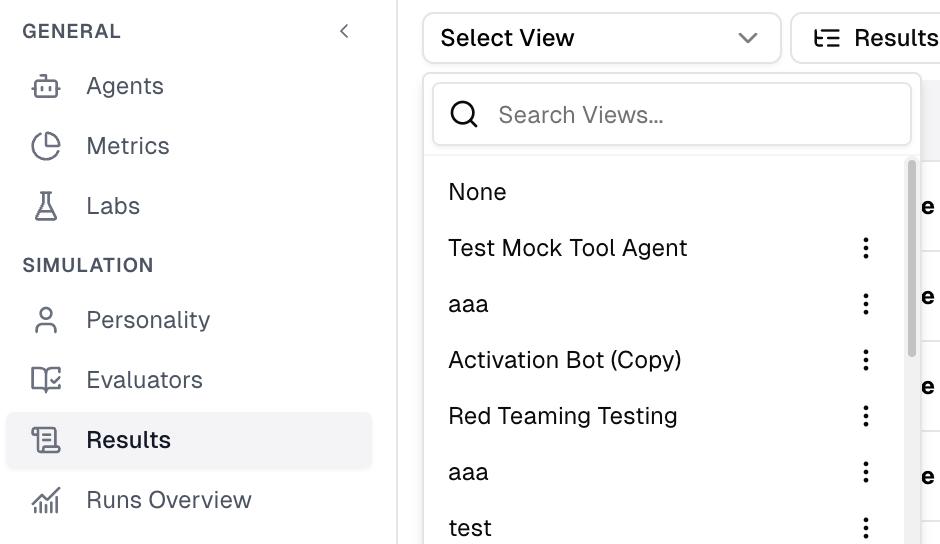Viewport: 940px width, 544px height.
Task: Select the None view option
Action: [478, 192]
